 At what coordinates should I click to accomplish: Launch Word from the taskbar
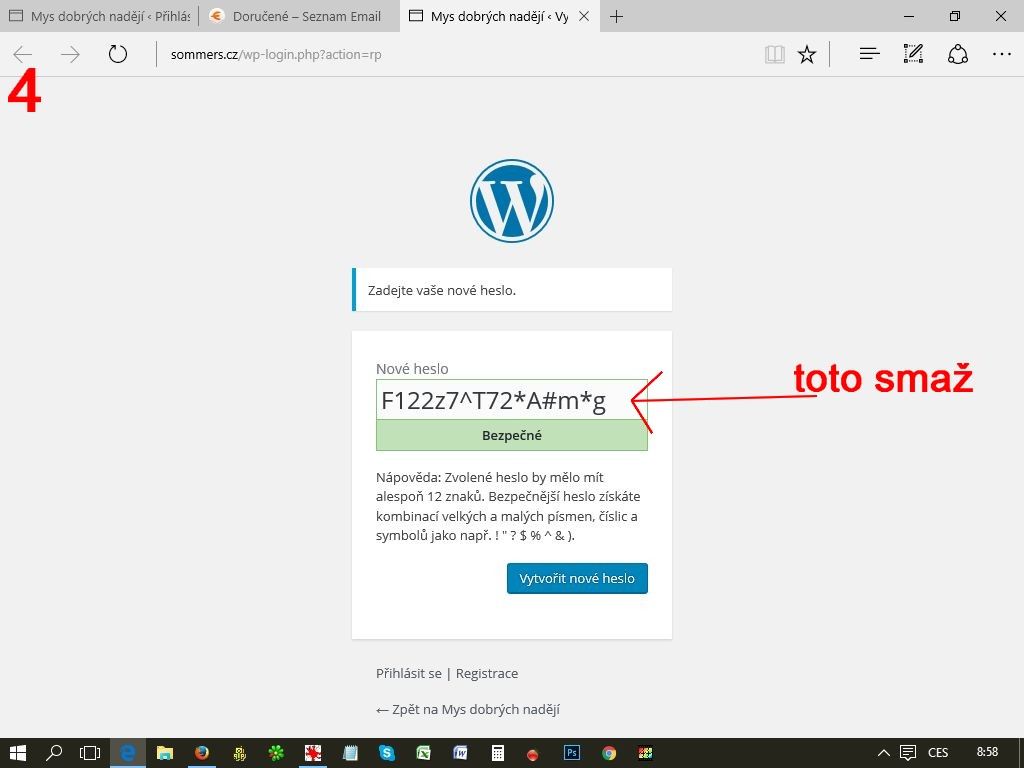click(460, 753)
